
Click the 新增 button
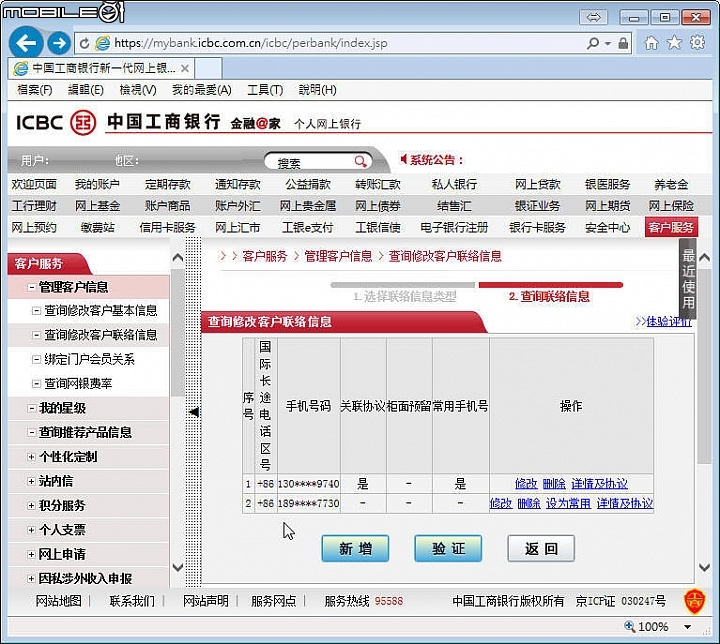(355, 548)
